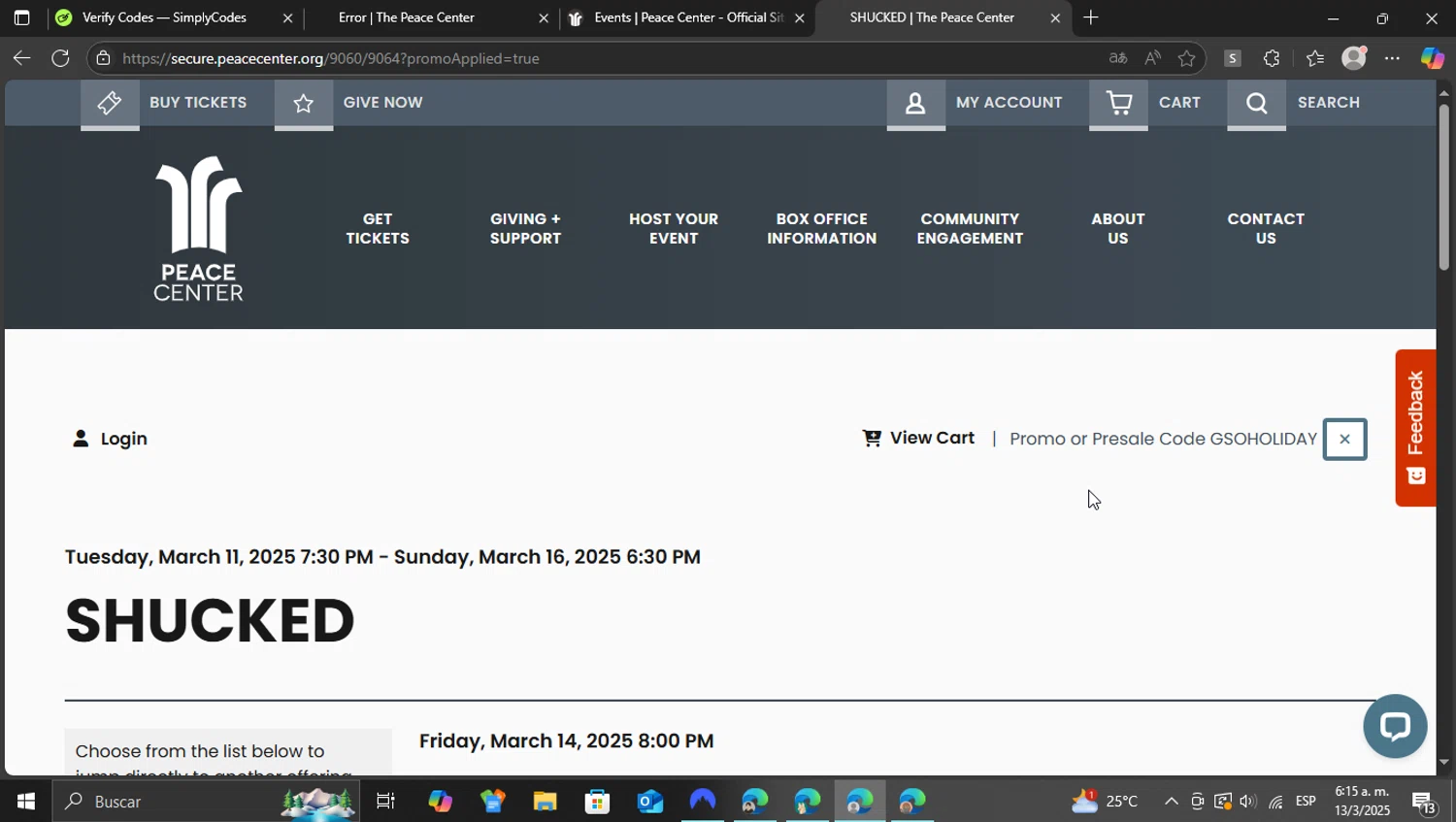Open SimplyCodes extension icon
Screen dimensions: 1456x822
(x=1233, y=58)
